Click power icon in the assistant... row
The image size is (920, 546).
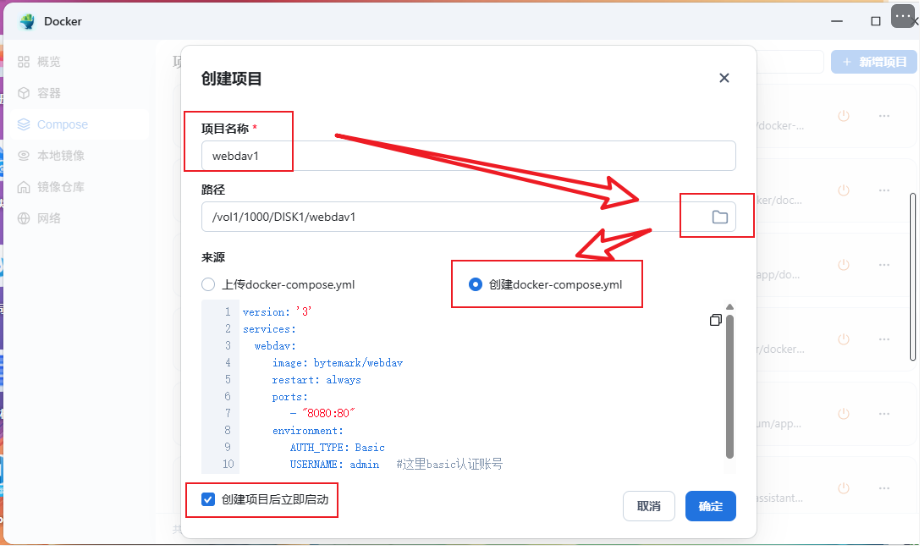point(844,488)
